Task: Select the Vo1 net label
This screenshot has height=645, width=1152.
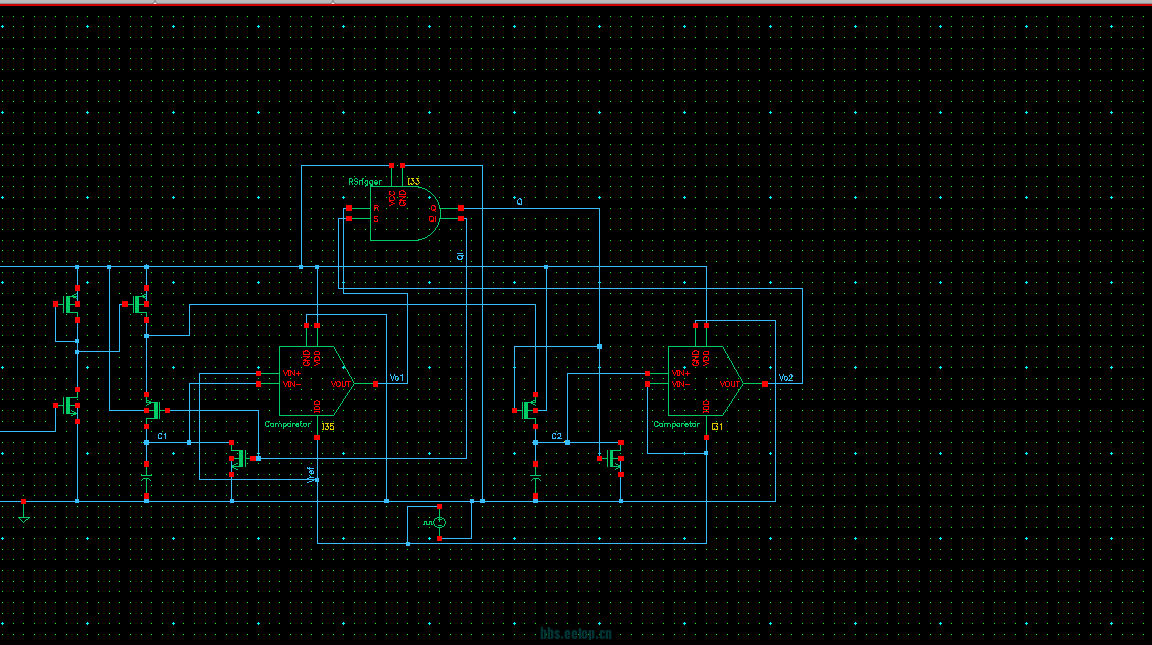Action: click(x=397, y=378)
